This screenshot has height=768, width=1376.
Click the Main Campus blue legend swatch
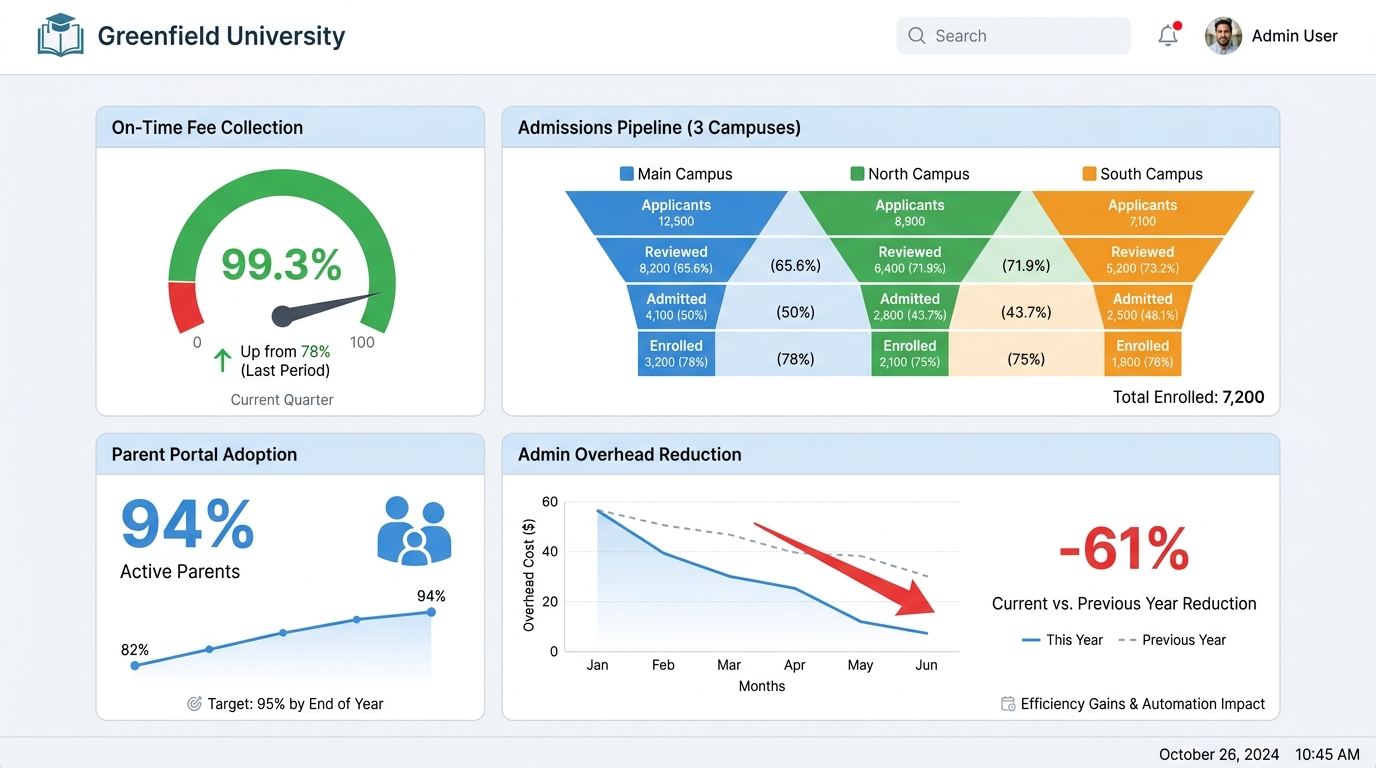(627, 174)
